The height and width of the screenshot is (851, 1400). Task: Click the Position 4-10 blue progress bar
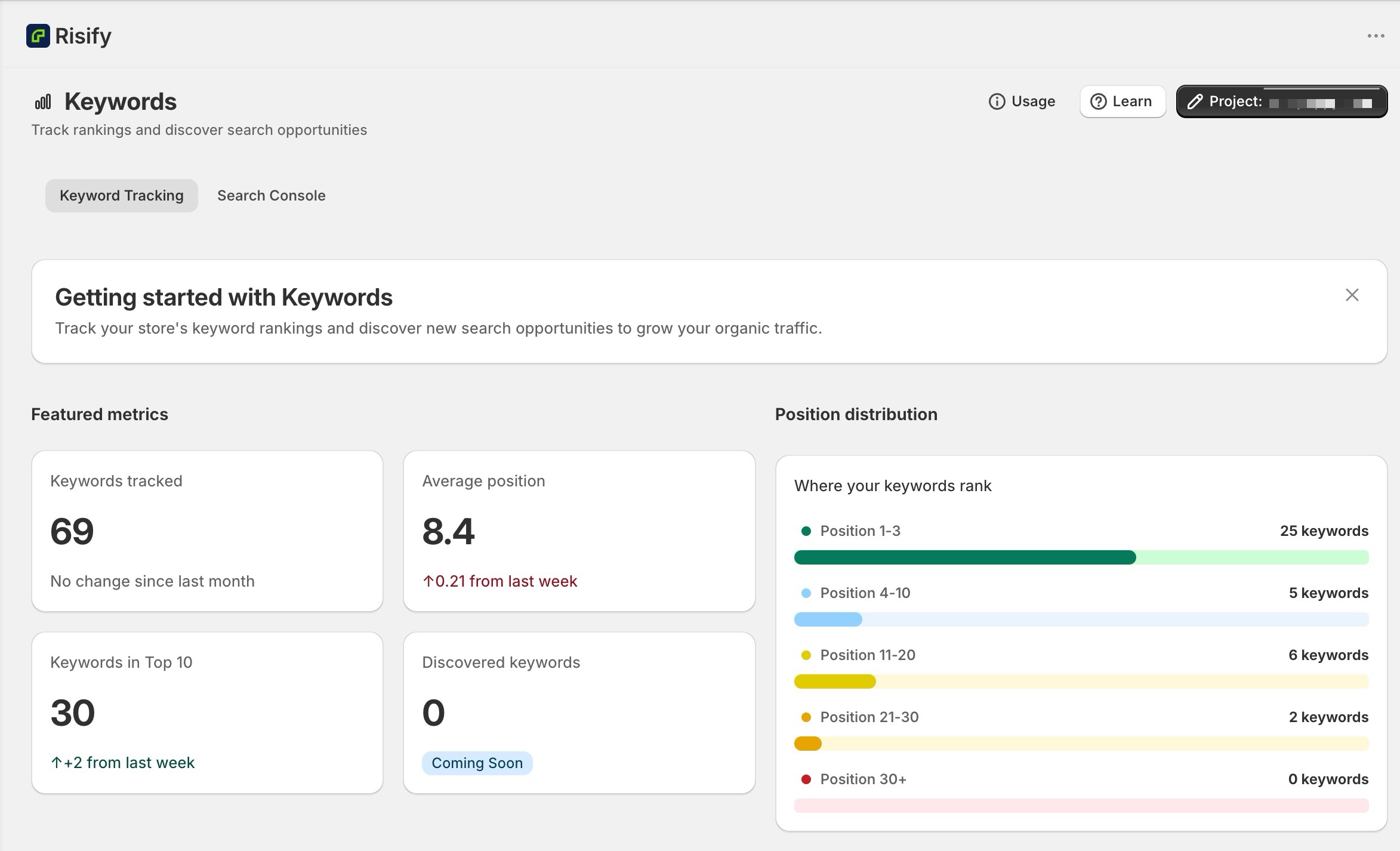pyautogui.click(x=1081, y=619)
